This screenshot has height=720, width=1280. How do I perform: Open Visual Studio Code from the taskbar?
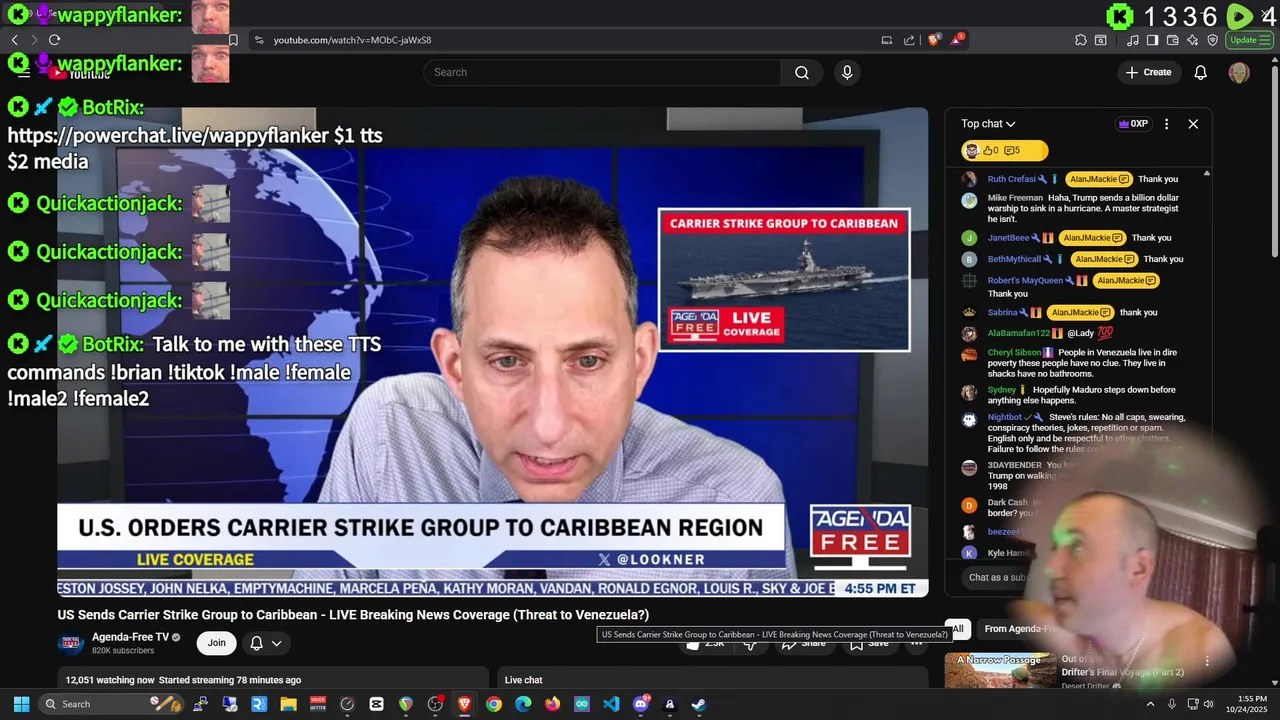[611, 704]
